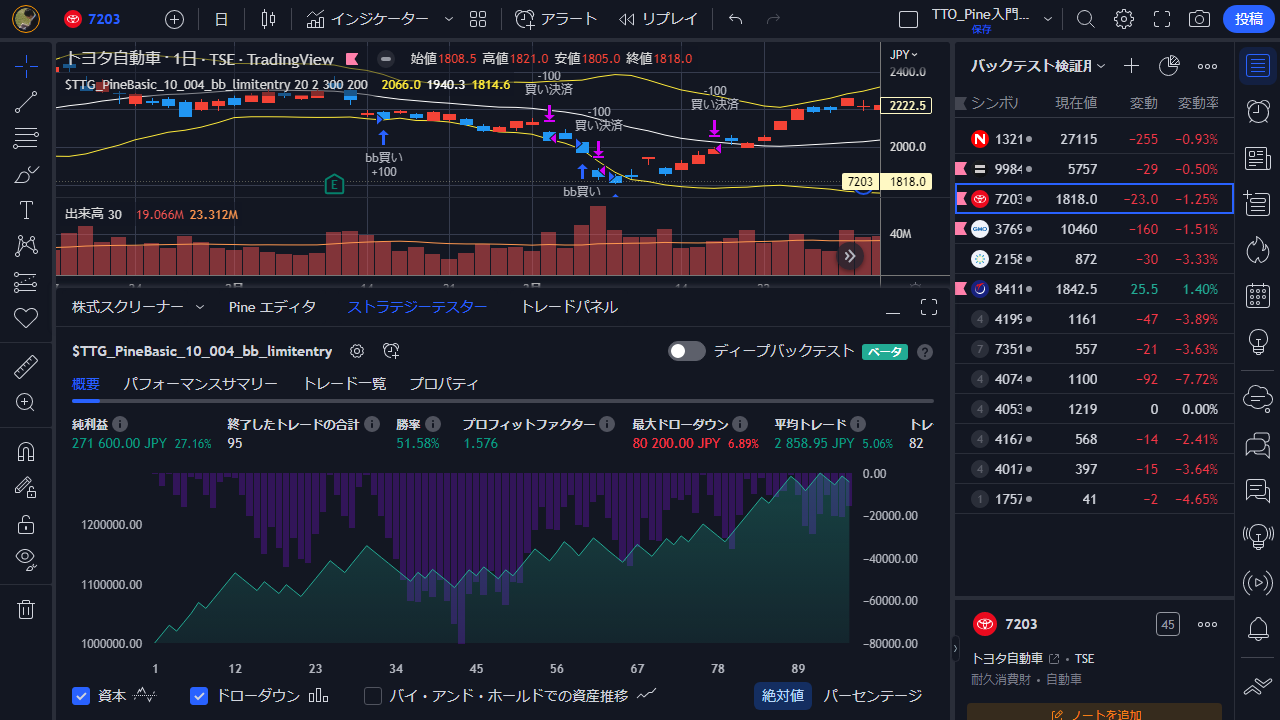
Task: Toggle magnet mode for drawings
Action: pyautogui.click(x=26, y=451)
